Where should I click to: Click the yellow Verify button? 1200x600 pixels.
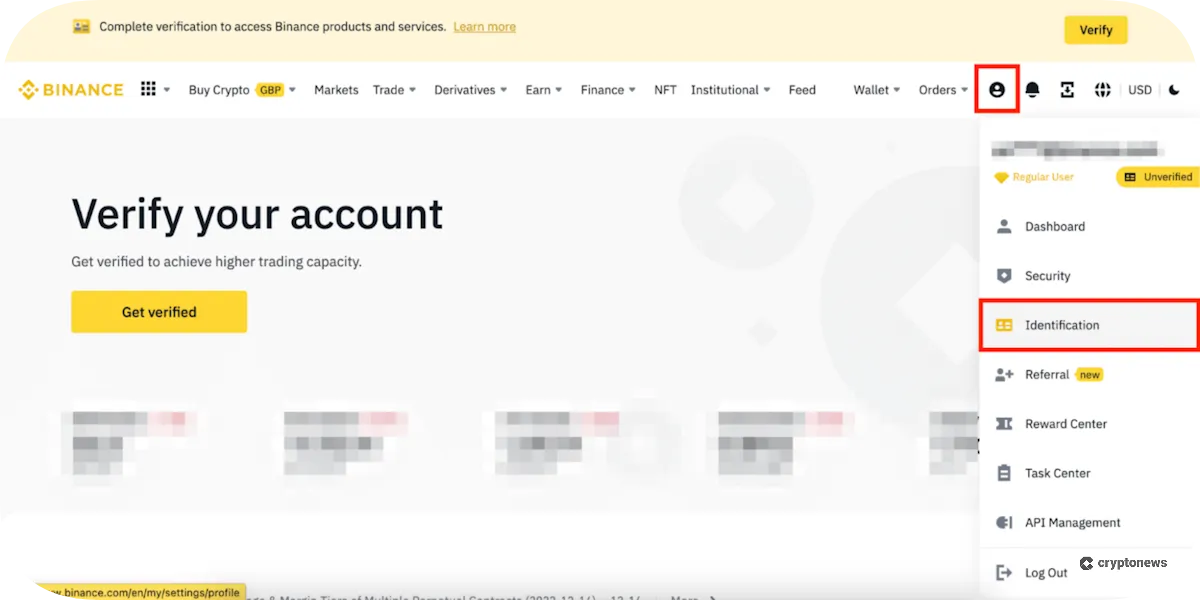tap(1095, 29)
